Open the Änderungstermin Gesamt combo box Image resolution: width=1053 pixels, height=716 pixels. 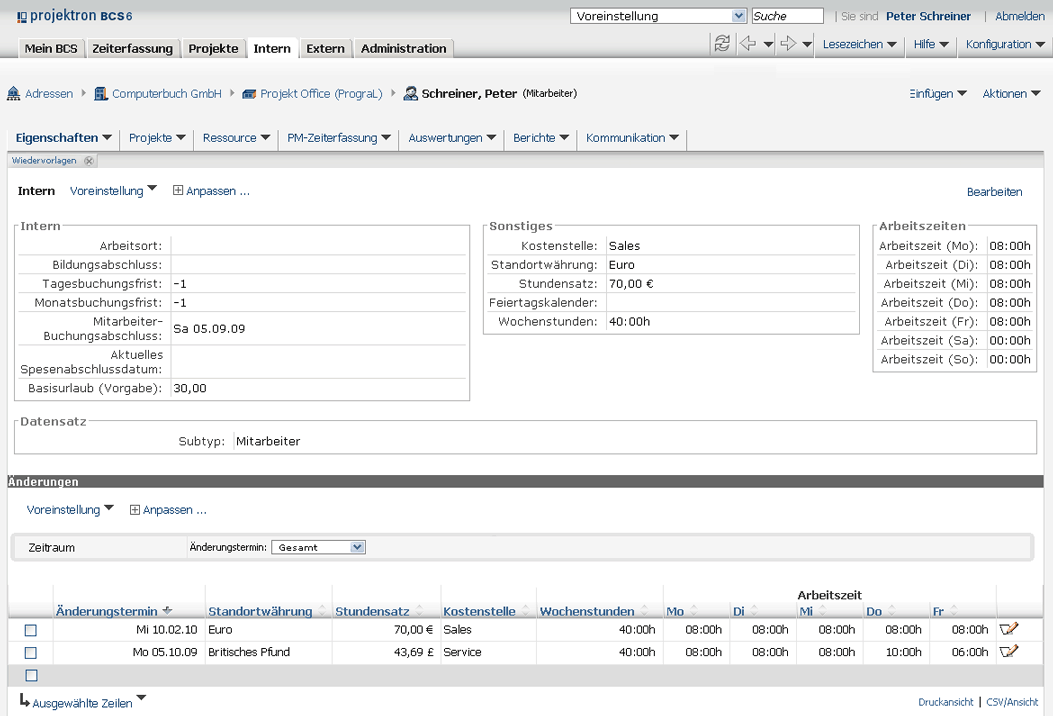click(318, 547)
